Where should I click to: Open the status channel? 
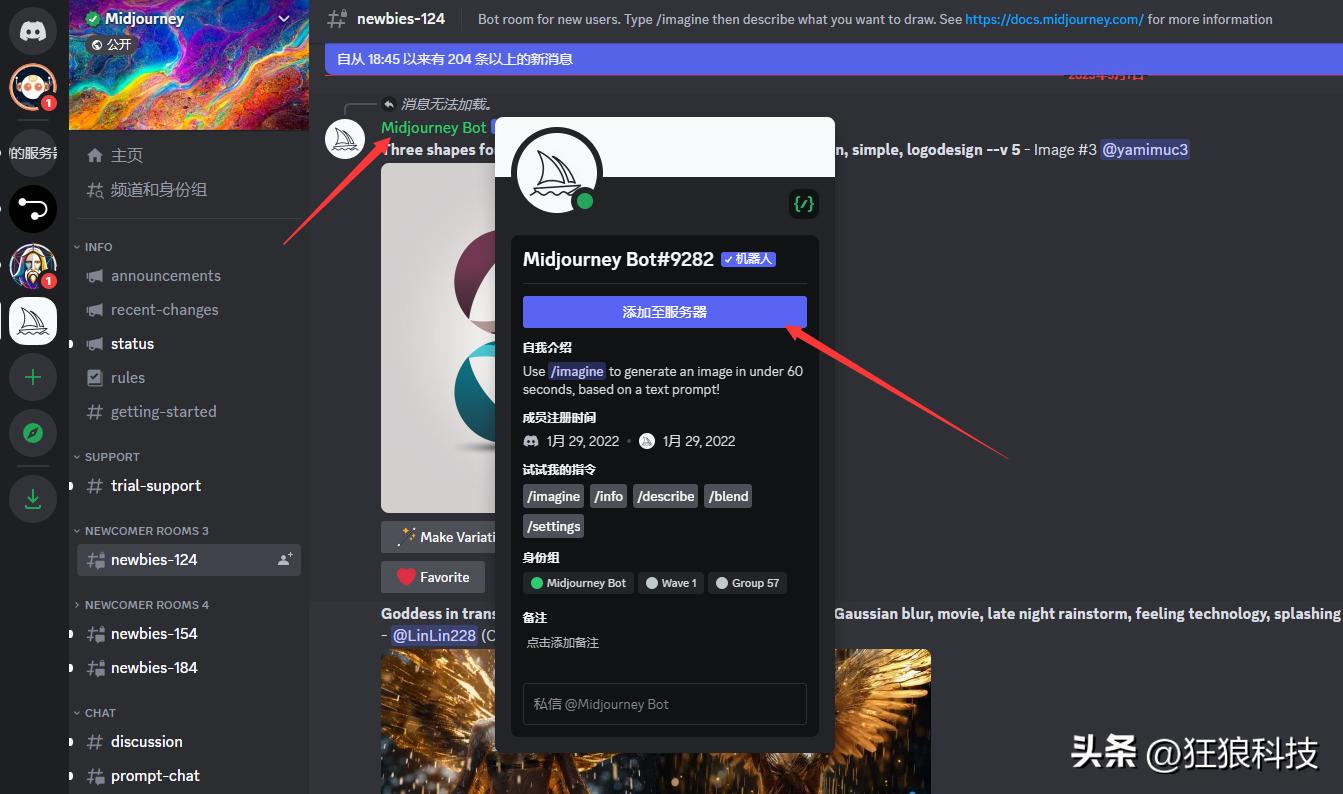(x=188, y=344)
